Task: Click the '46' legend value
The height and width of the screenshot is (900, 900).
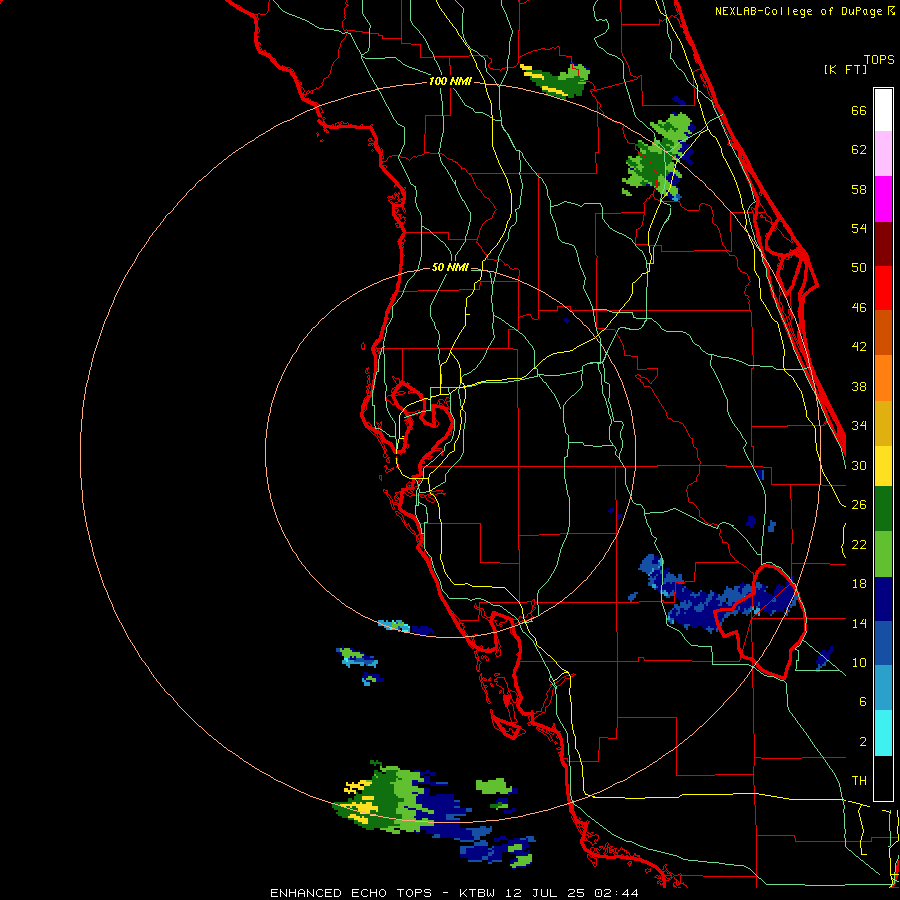Action: click(859, 308)
